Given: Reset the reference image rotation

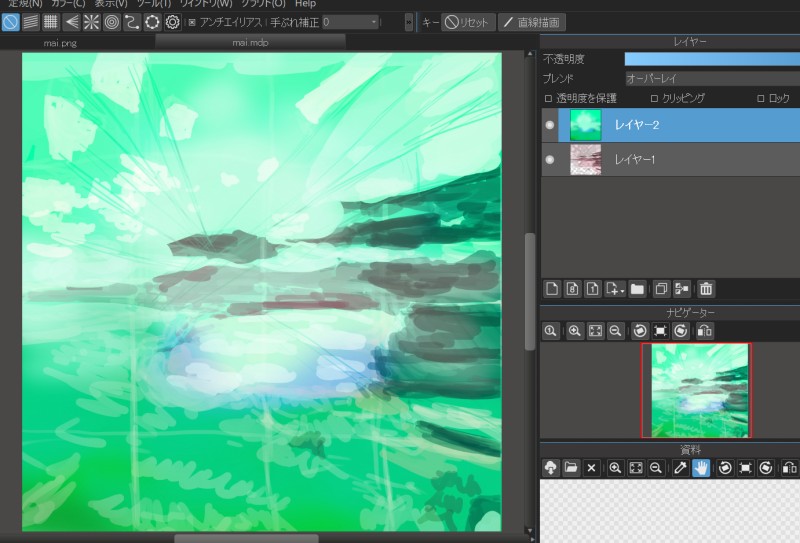Looking at the screenshot, I should [745, 467].
